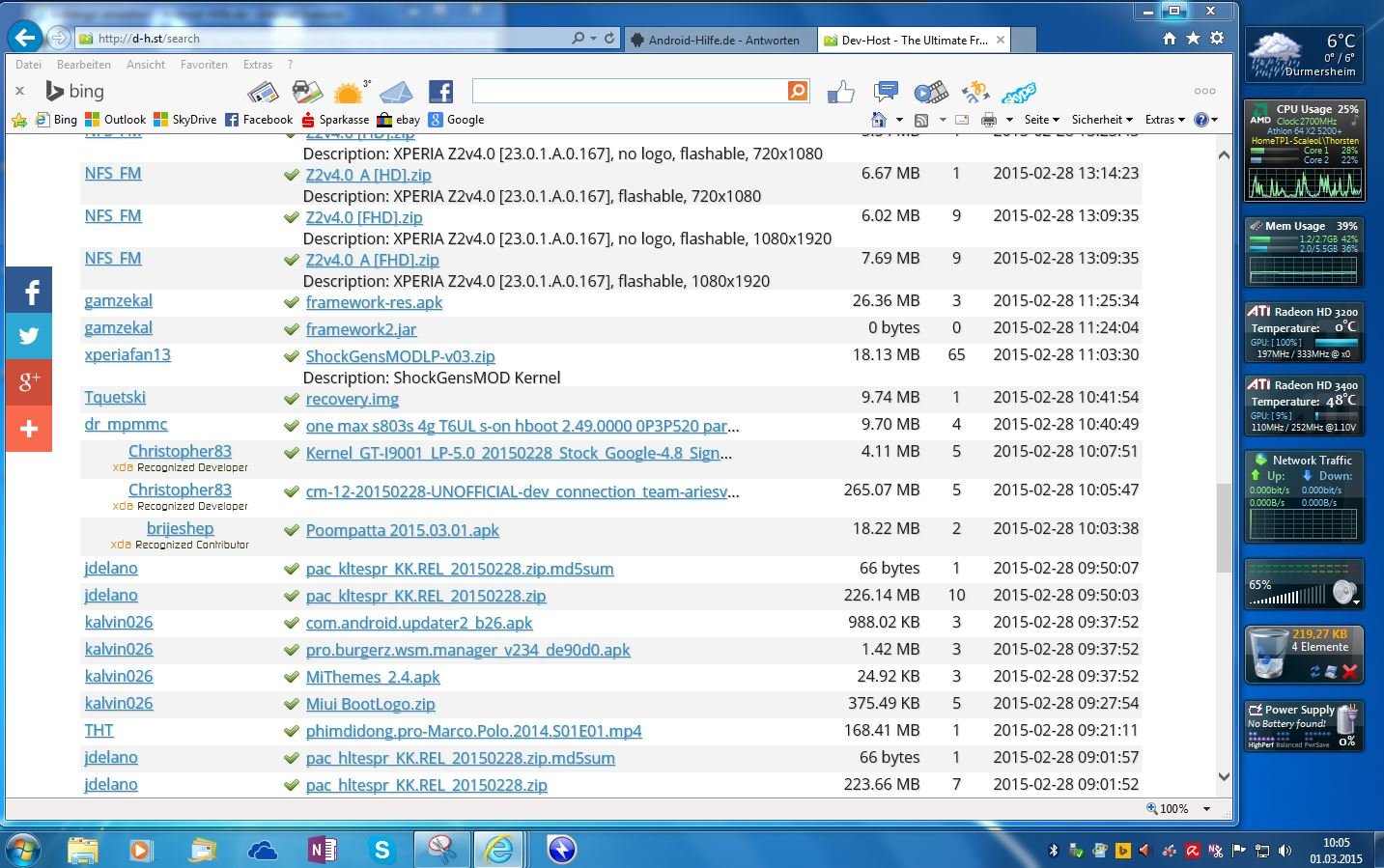1384x868 pixels.
Task: Click the page vertical scrollbar thumb
Action: point(1224,528)
